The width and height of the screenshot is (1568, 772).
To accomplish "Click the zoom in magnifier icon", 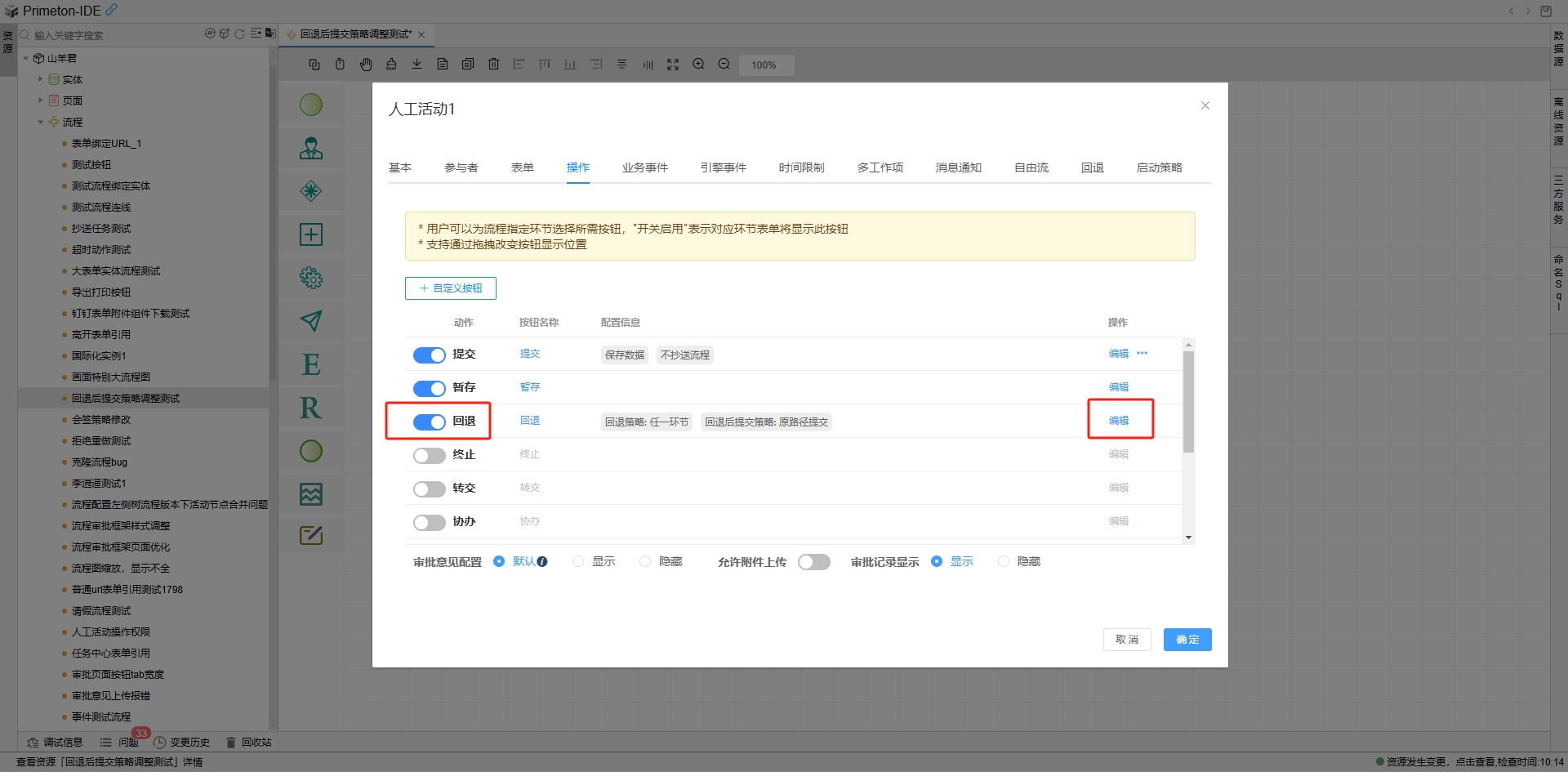I will [698, 65].
